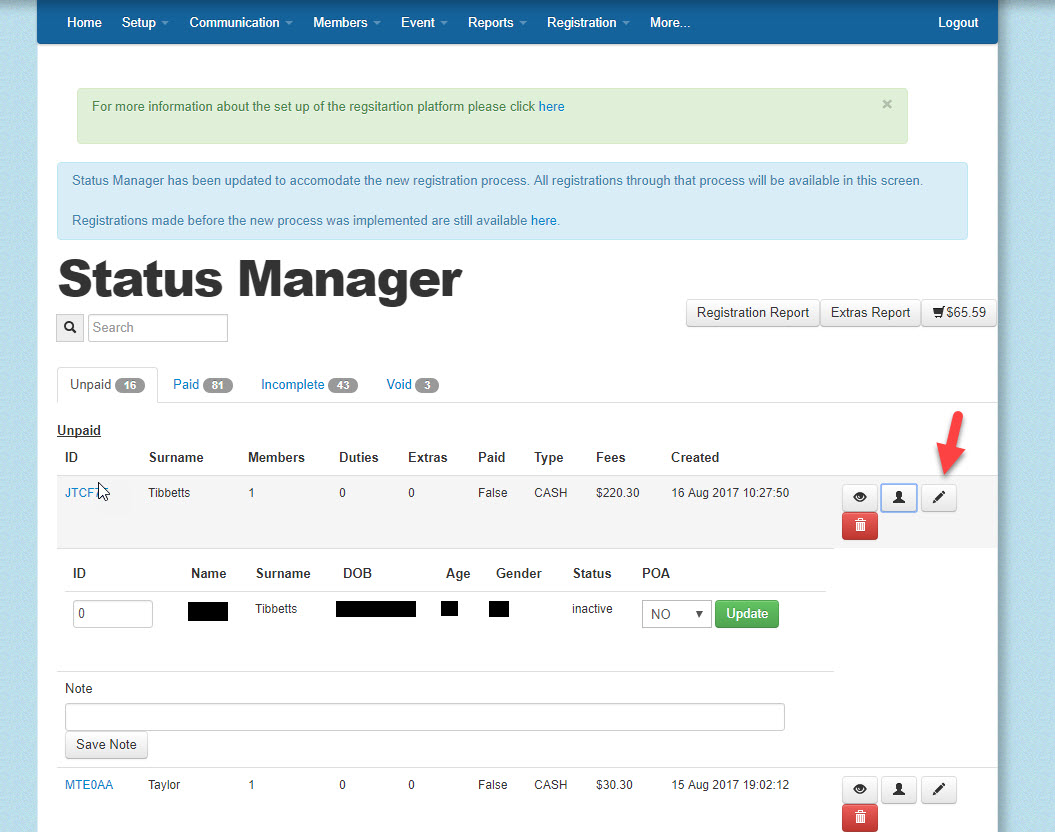This screenshot has width=1055, height=832.
Task: Click the Tibbetts surname in unpaid table
Action: (169, 492)
